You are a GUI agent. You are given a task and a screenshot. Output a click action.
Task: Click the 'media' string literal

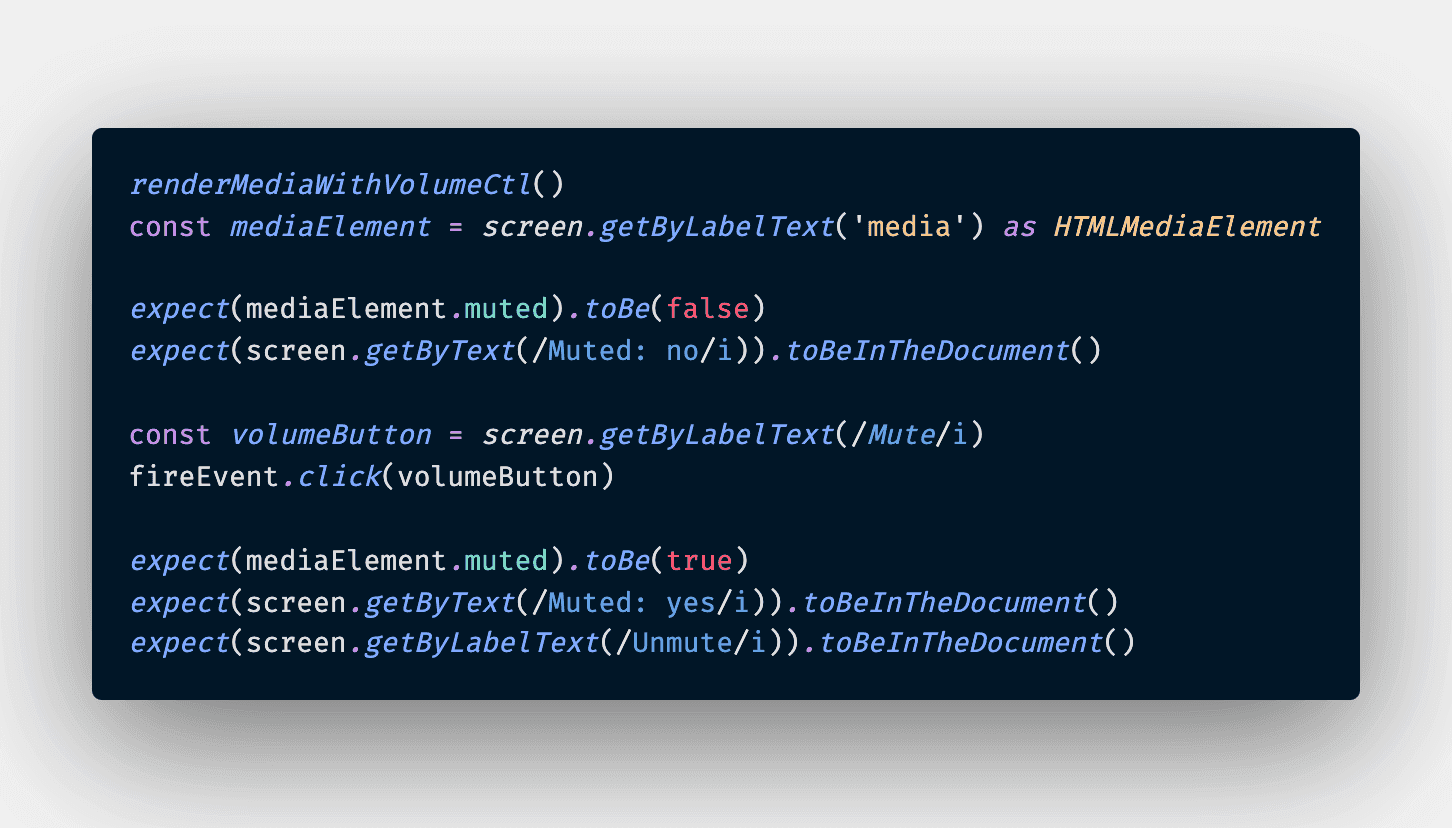tap(909, 227)
